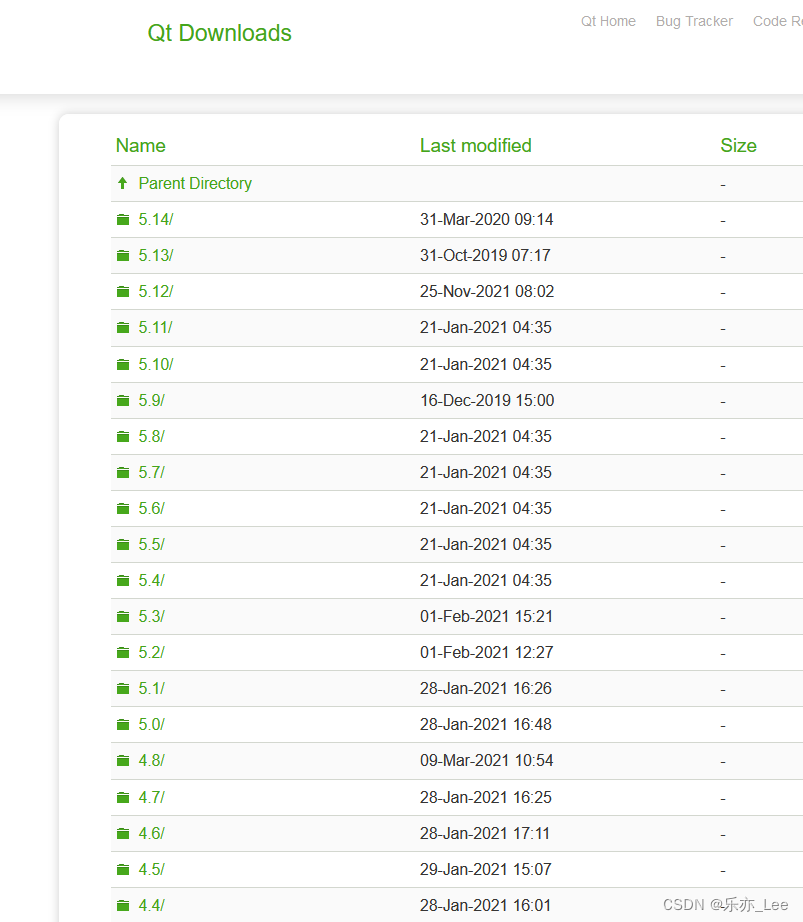Click the folder icon beside 5.6/
The image size is (803, 922).
(123, 508)
